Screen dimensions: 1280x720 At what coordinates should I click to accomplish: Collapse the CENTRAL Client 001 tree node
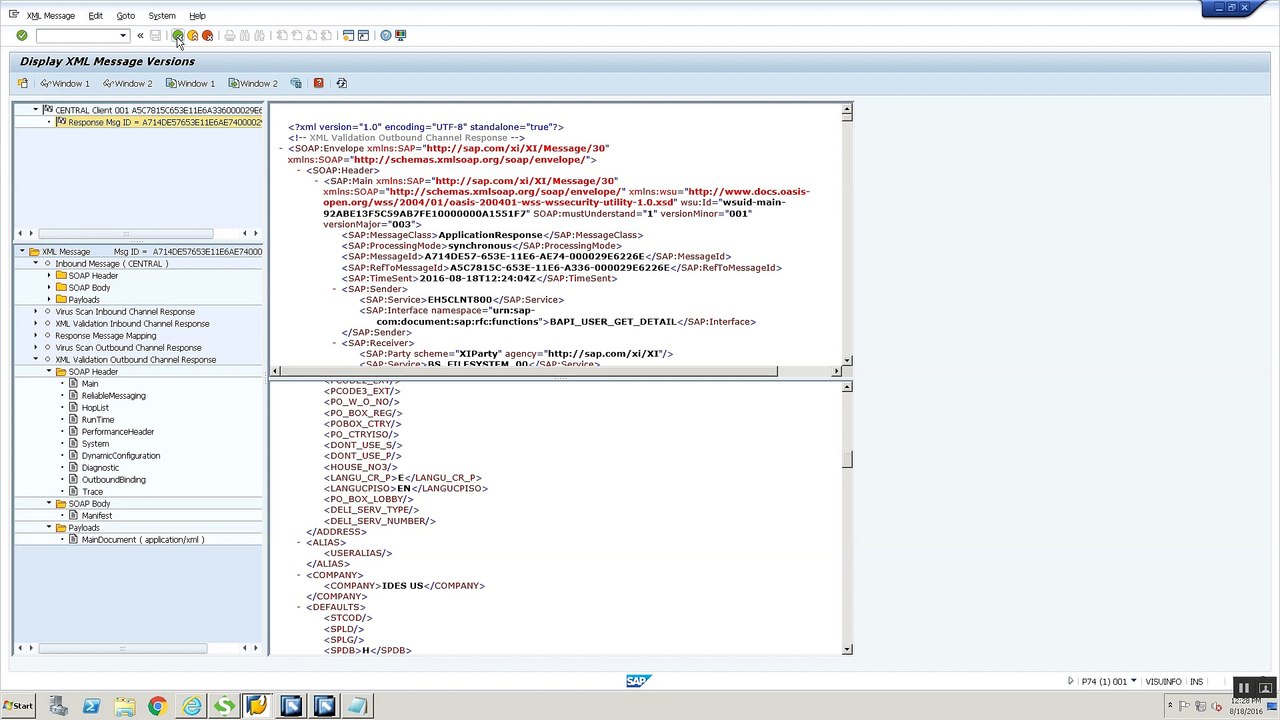pos(35,110)
